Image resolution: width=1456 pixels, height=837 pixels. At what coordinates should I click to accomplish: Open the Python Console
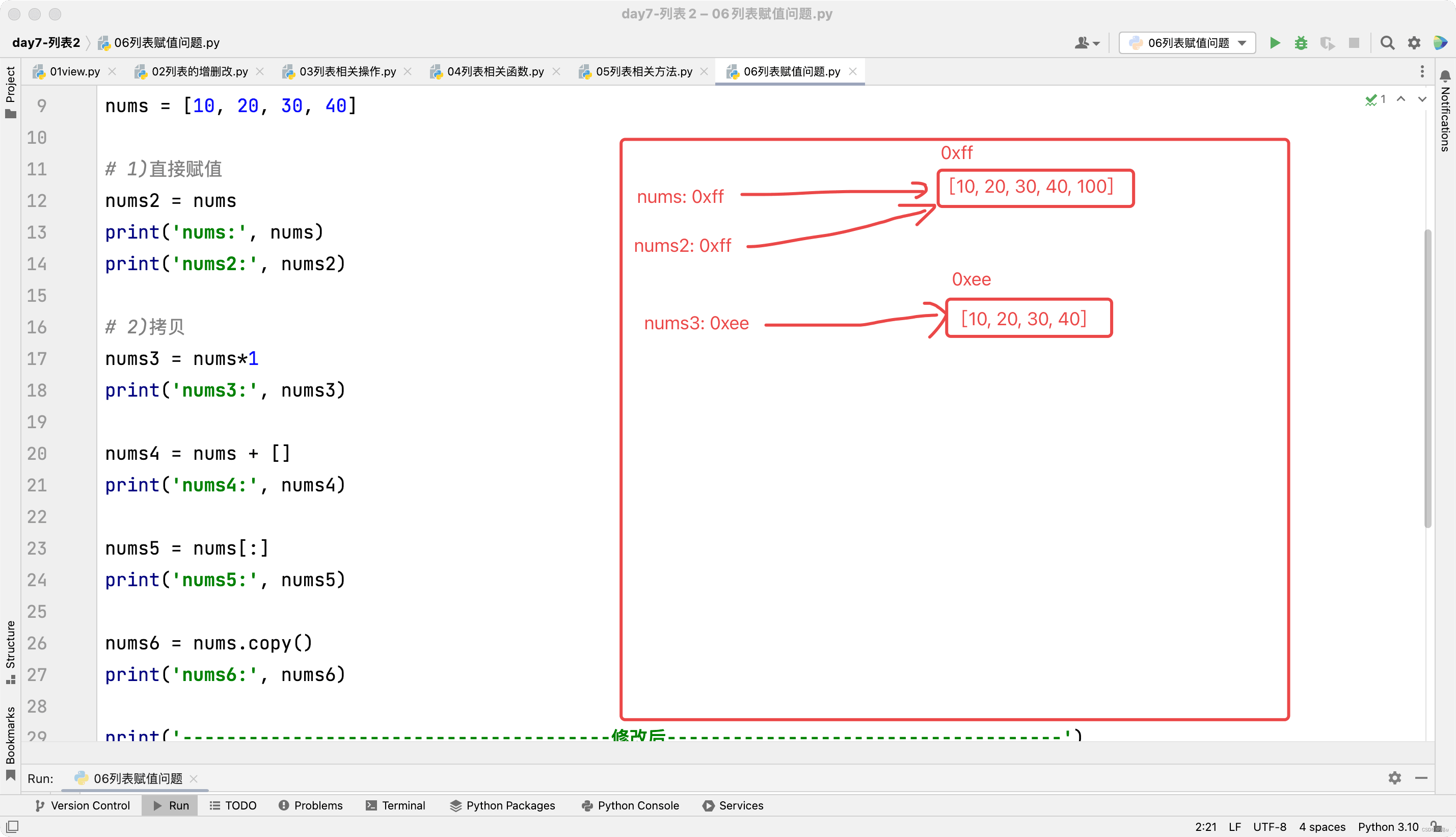coord(630,805)
